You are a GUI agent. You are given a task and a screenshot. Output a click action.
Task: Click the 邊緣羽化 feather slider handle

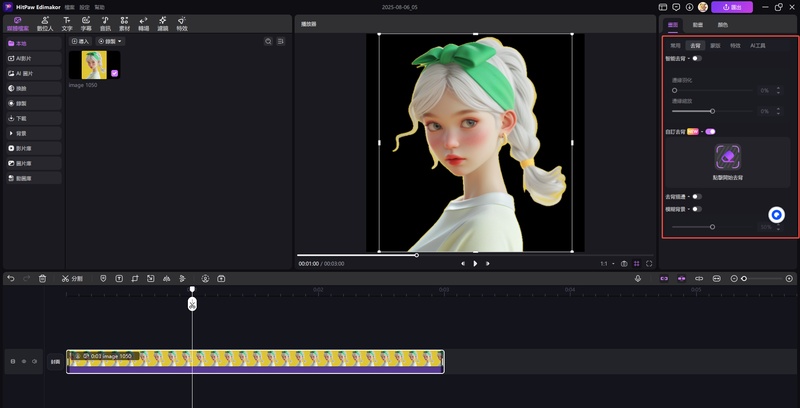point(674,90)
